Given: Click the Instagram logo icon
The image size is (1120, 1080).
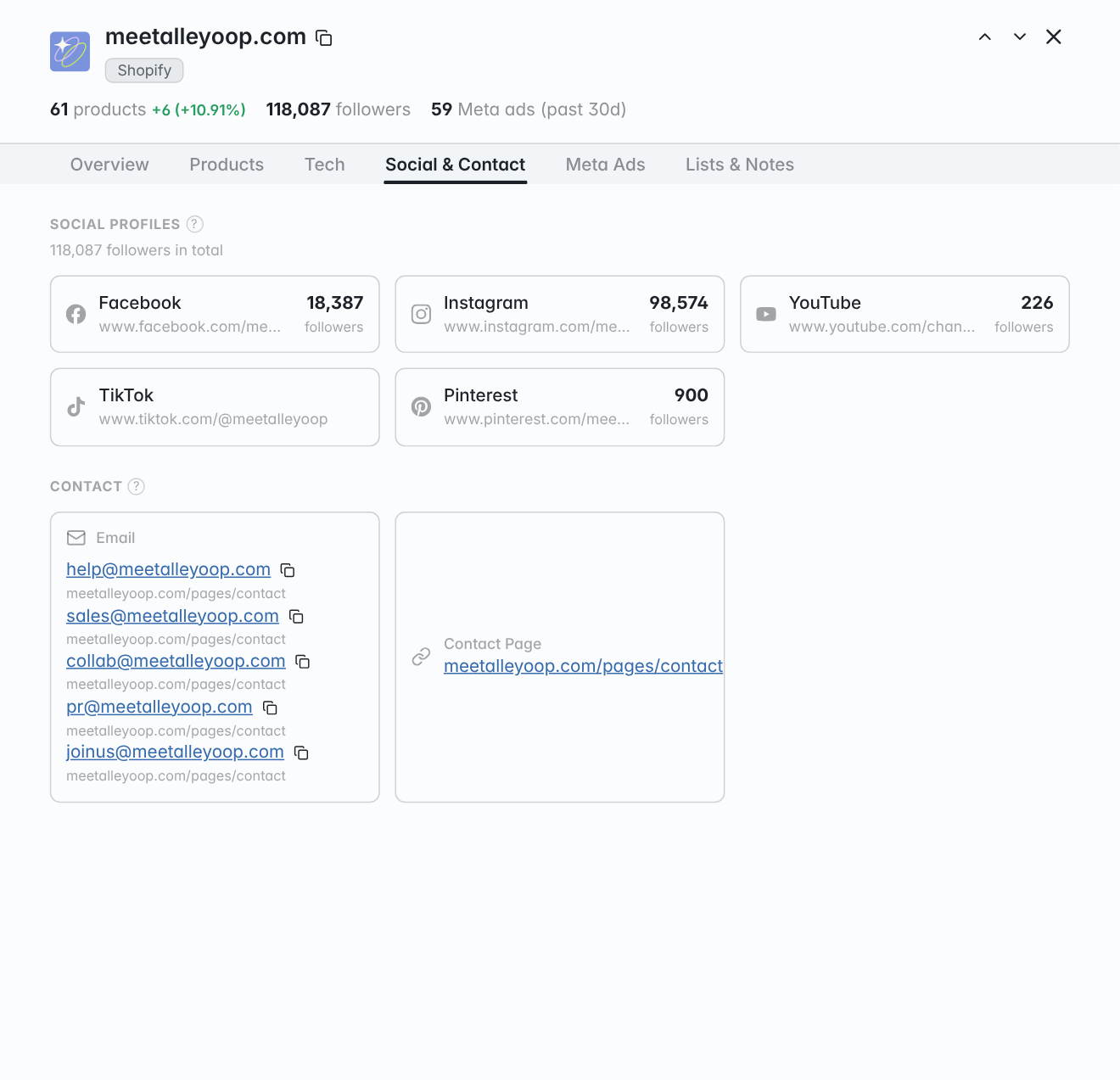Looking at the screenshot, I should 421,314.
